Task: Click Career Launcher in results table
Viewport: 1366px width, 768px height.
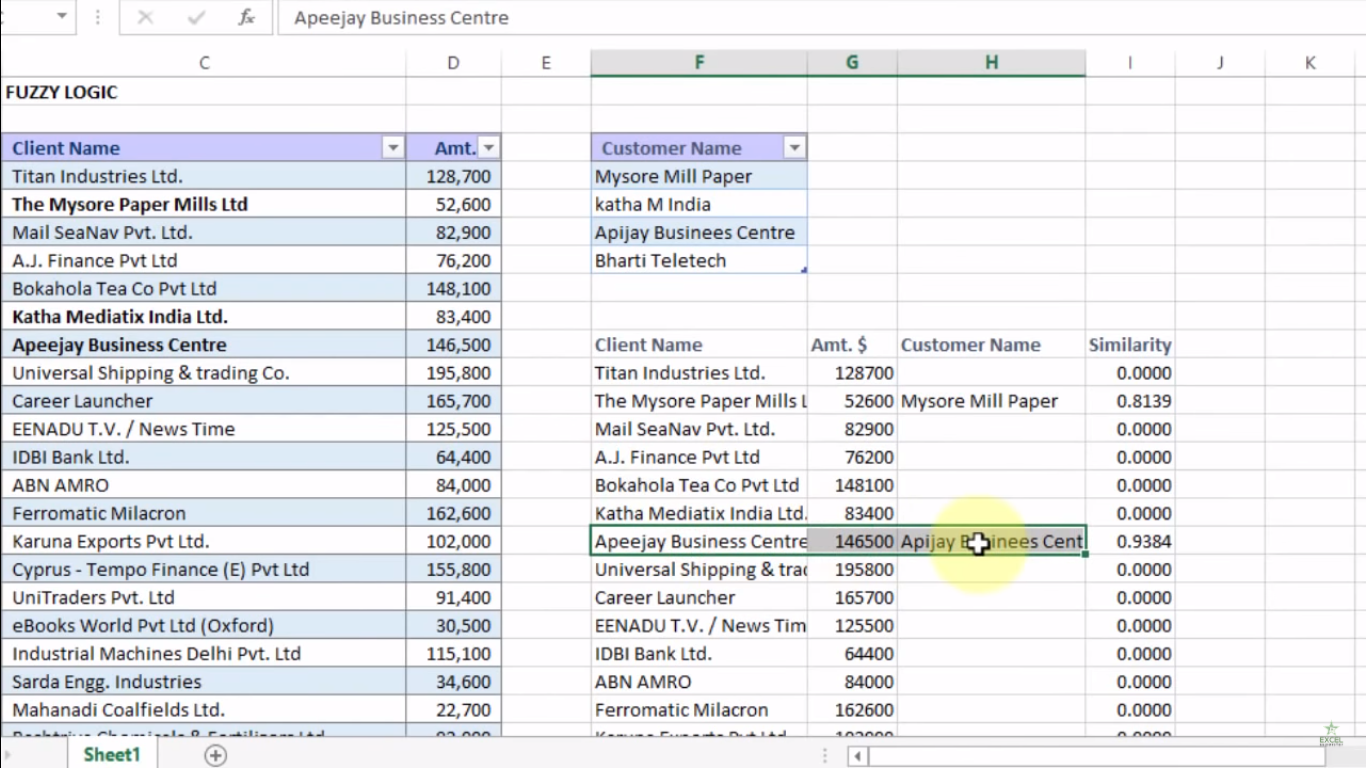Action: tap(699, 598)
